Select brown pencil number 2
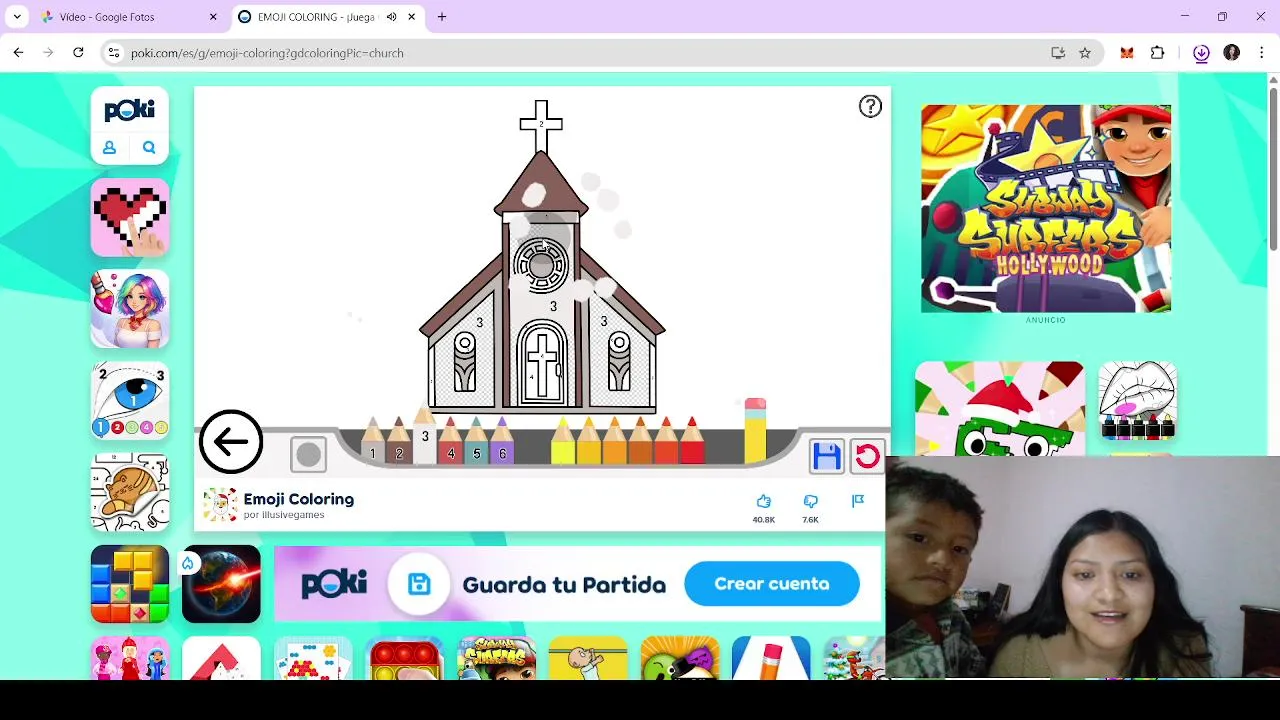 (x=398, y=441)
